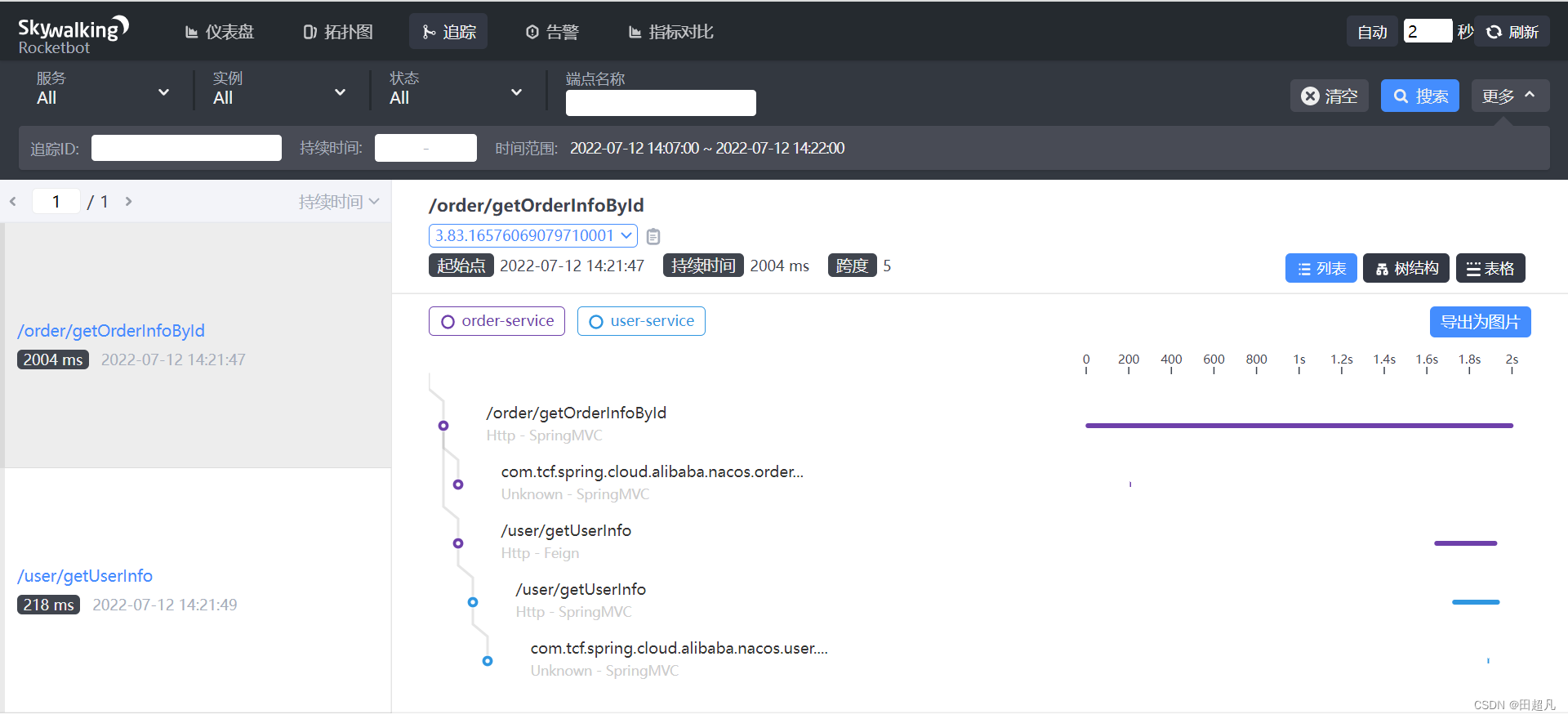Click the purple Feign getUserInfo duration bar
This screenshot has width=1568, height=719.
pos(1466,543)
